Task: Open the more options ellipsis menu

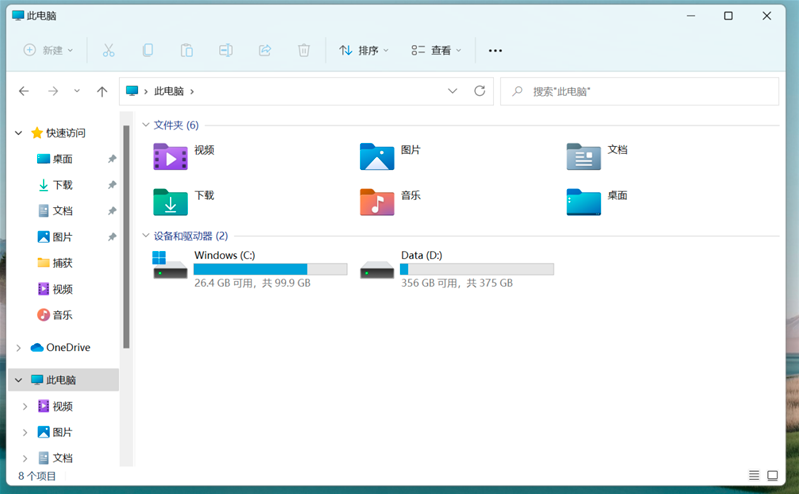Action: [x=495, y=50]
